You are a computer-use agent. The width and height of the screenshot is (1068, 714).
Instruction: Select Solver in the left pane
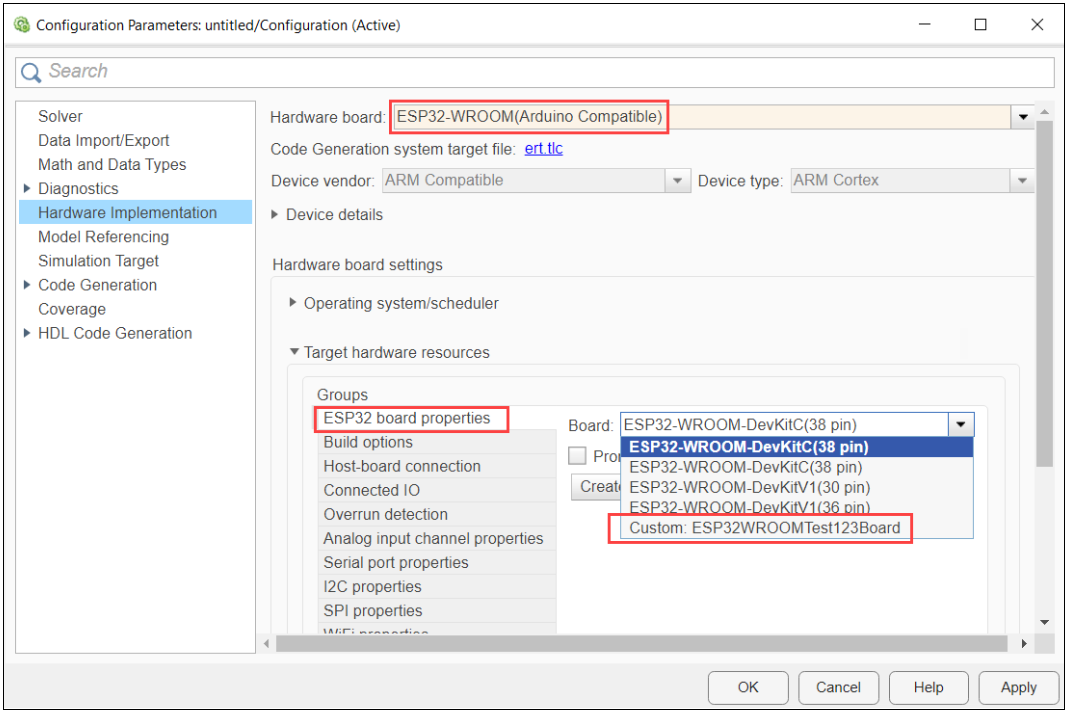(60, 117)
